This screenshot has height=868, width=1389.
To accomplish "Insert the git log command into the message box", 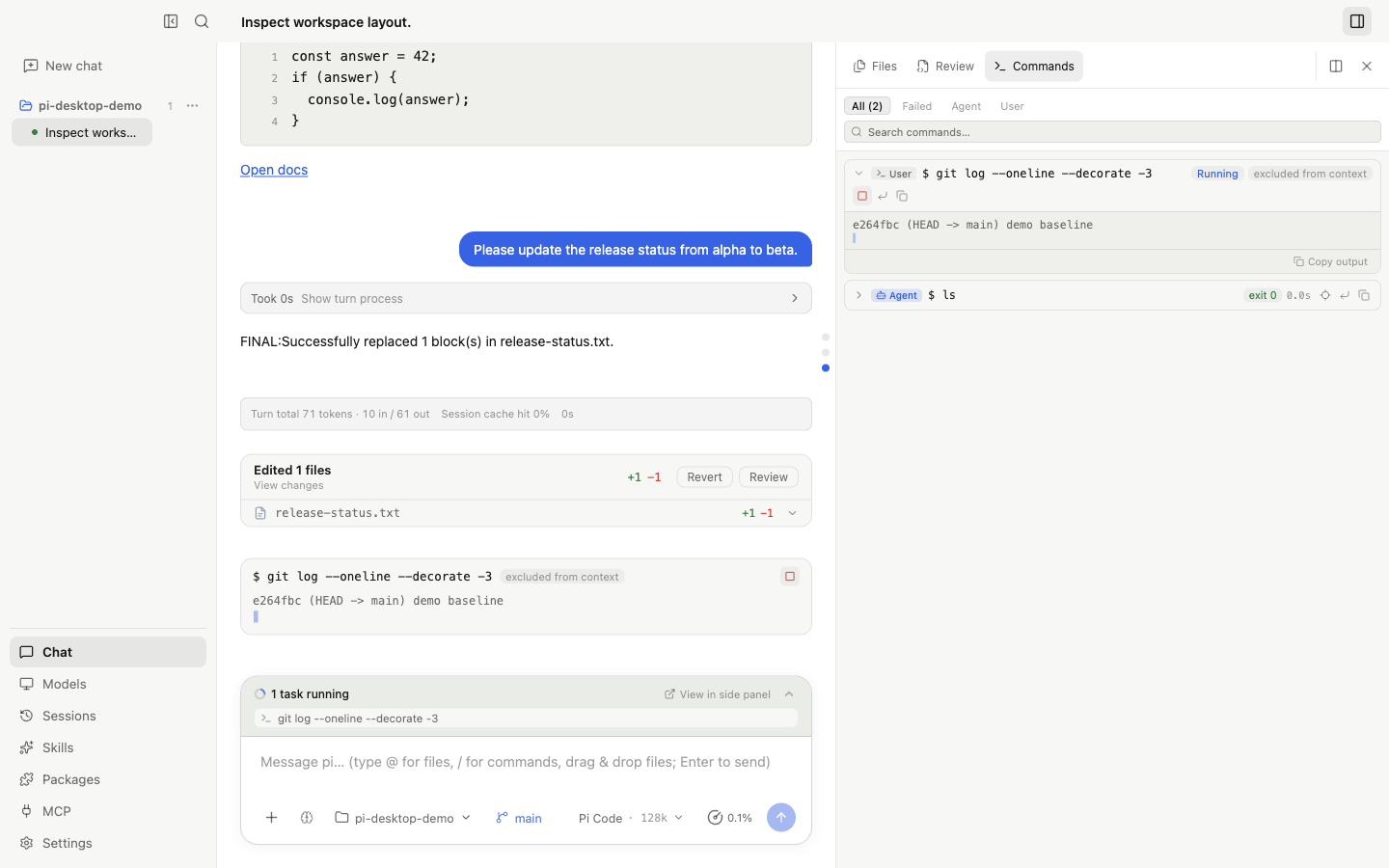I will click(x=883, y=196).
